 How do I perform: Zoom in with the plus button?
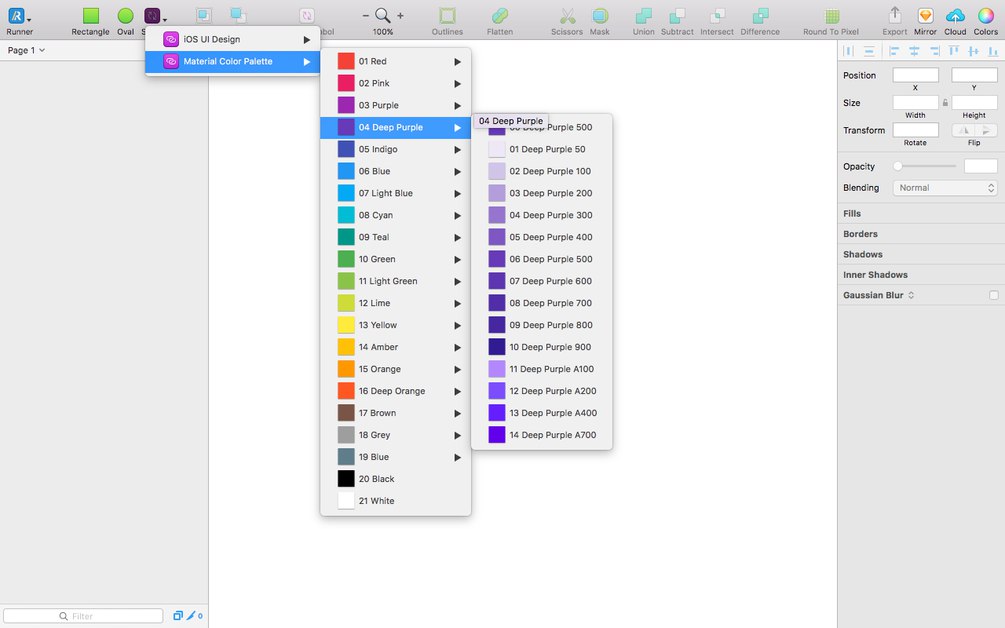click(401, 15)
